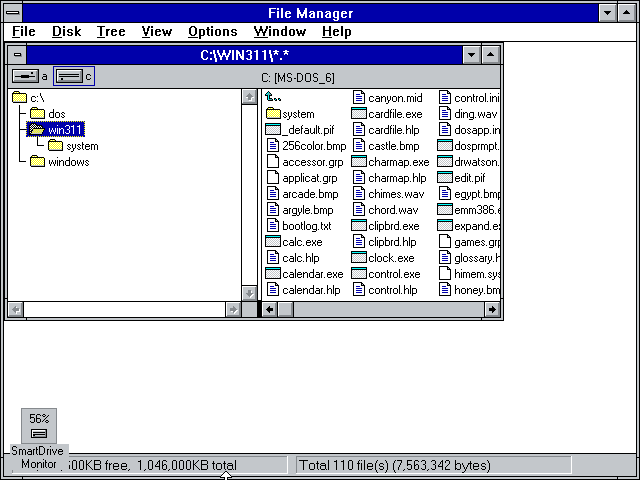Open the View menu
Screen dimensions: 640x480
pyautogui.click(x=157, y=31)
